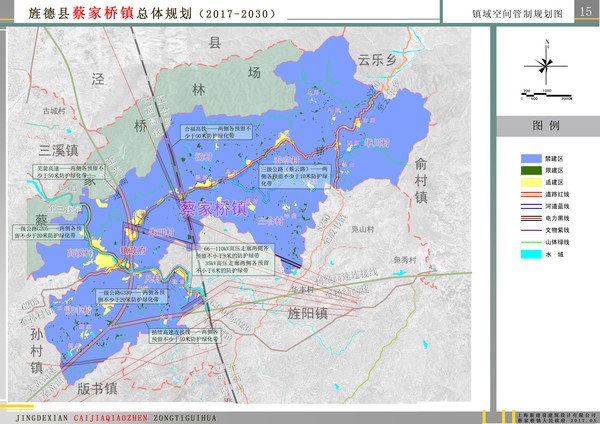Viewport: 600px width, 424px height.
Task: Click the 泾 character in upper left
Action: coord(98,79)
